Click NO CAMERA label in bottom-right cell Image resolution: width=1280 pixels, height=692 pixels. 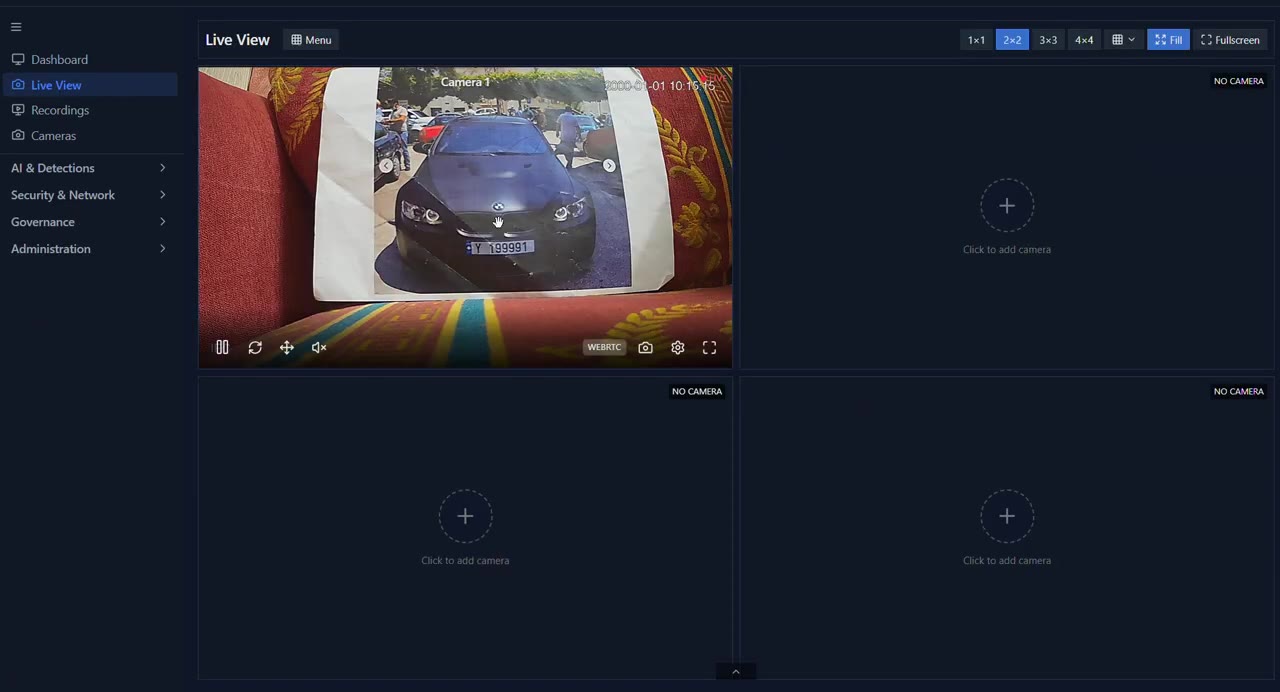click(1239, 391)
